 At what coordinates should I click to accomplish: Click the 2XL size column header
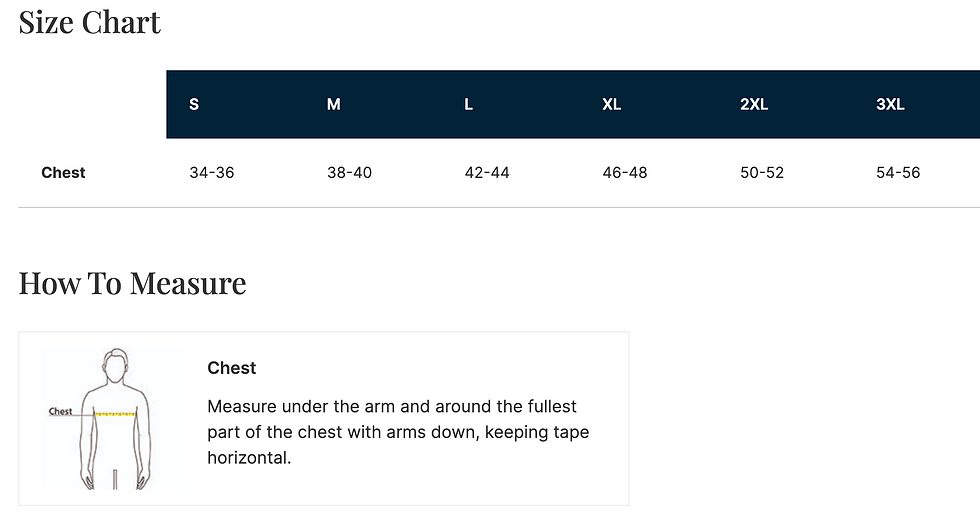pos(754,104)
